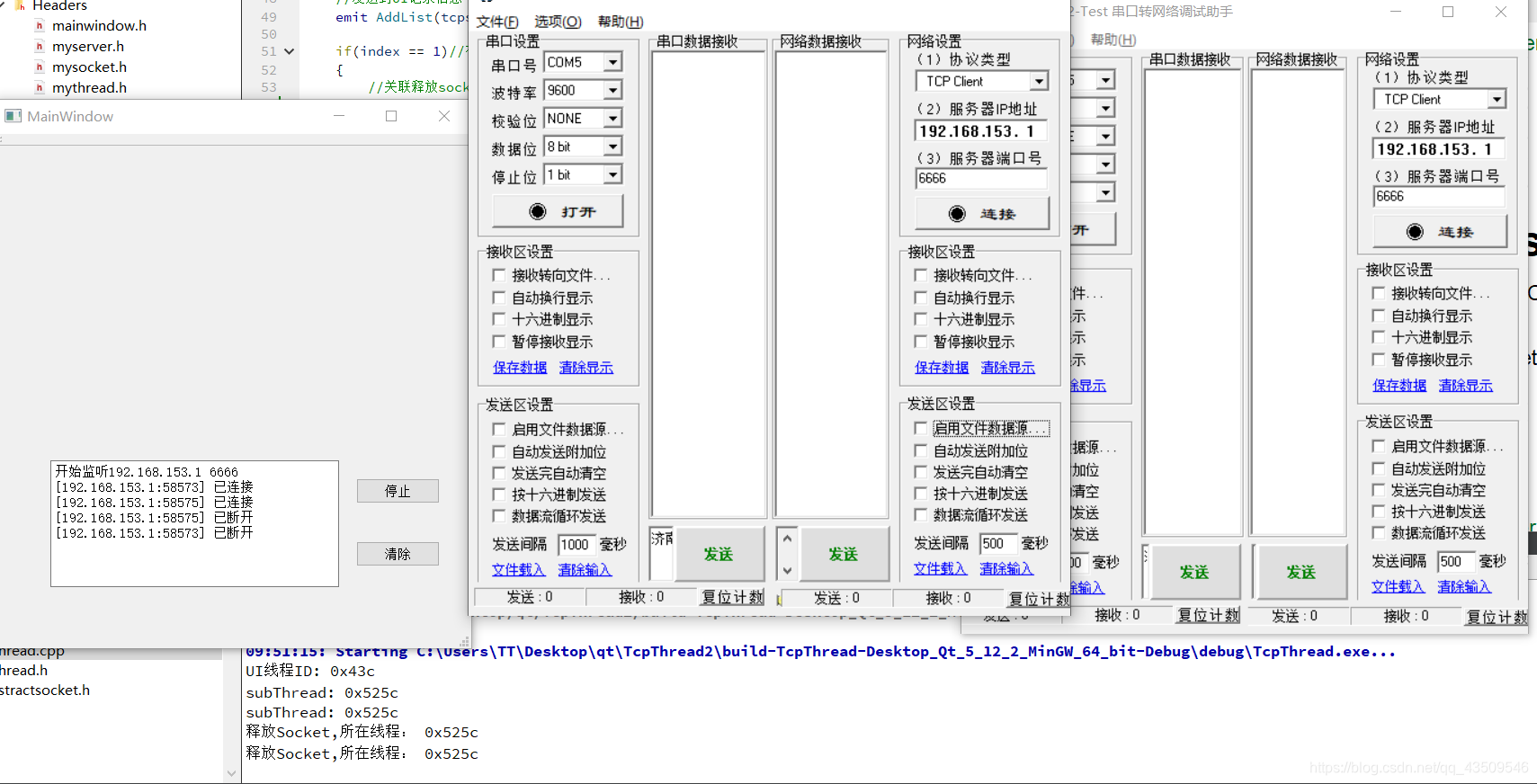
Task: Open TCP Client protocol dropdown in front window
Action: tap(1039, 81)
